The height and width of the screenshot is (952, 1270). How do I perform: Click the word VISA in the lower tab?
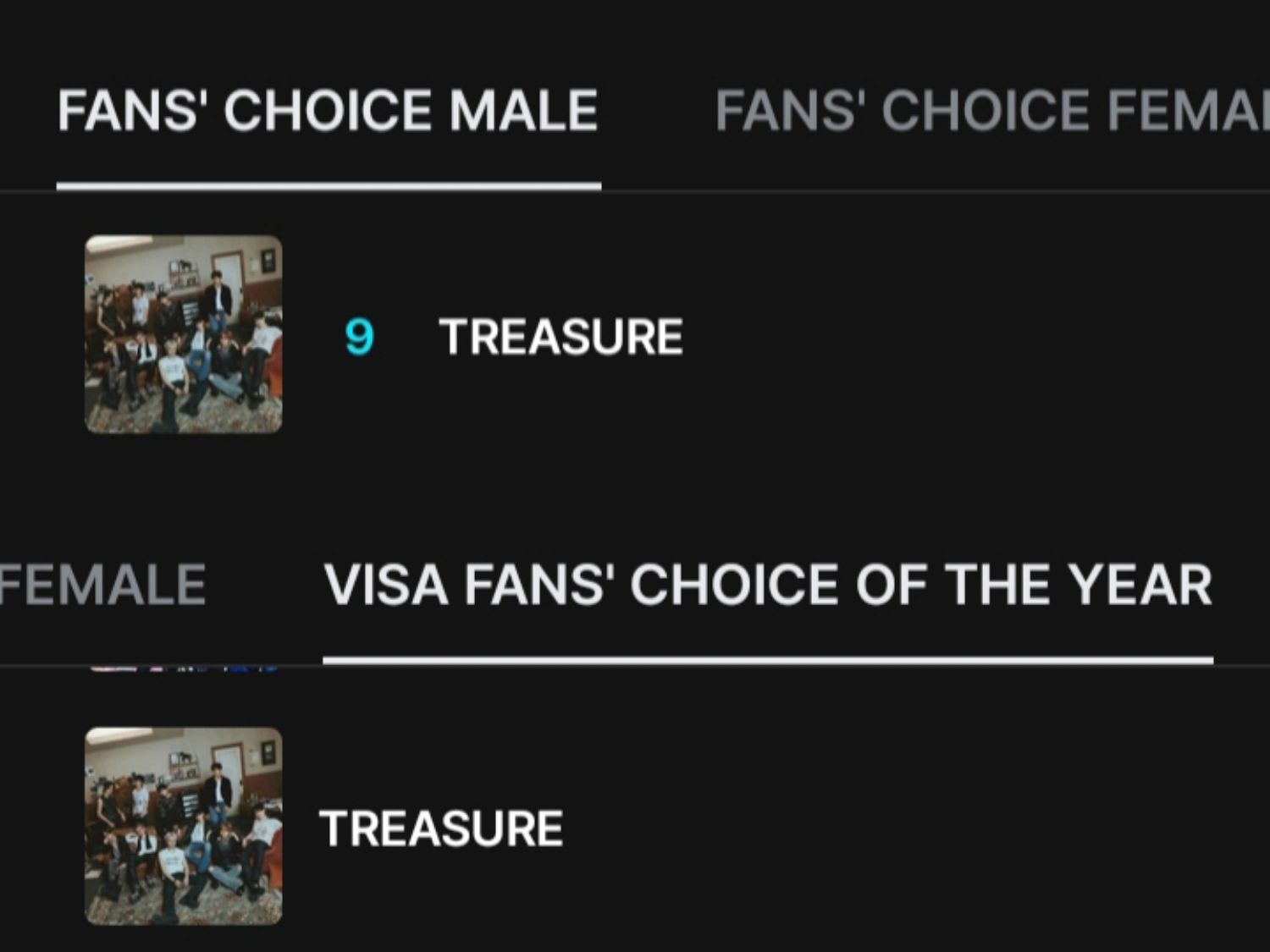pos(385,585)
